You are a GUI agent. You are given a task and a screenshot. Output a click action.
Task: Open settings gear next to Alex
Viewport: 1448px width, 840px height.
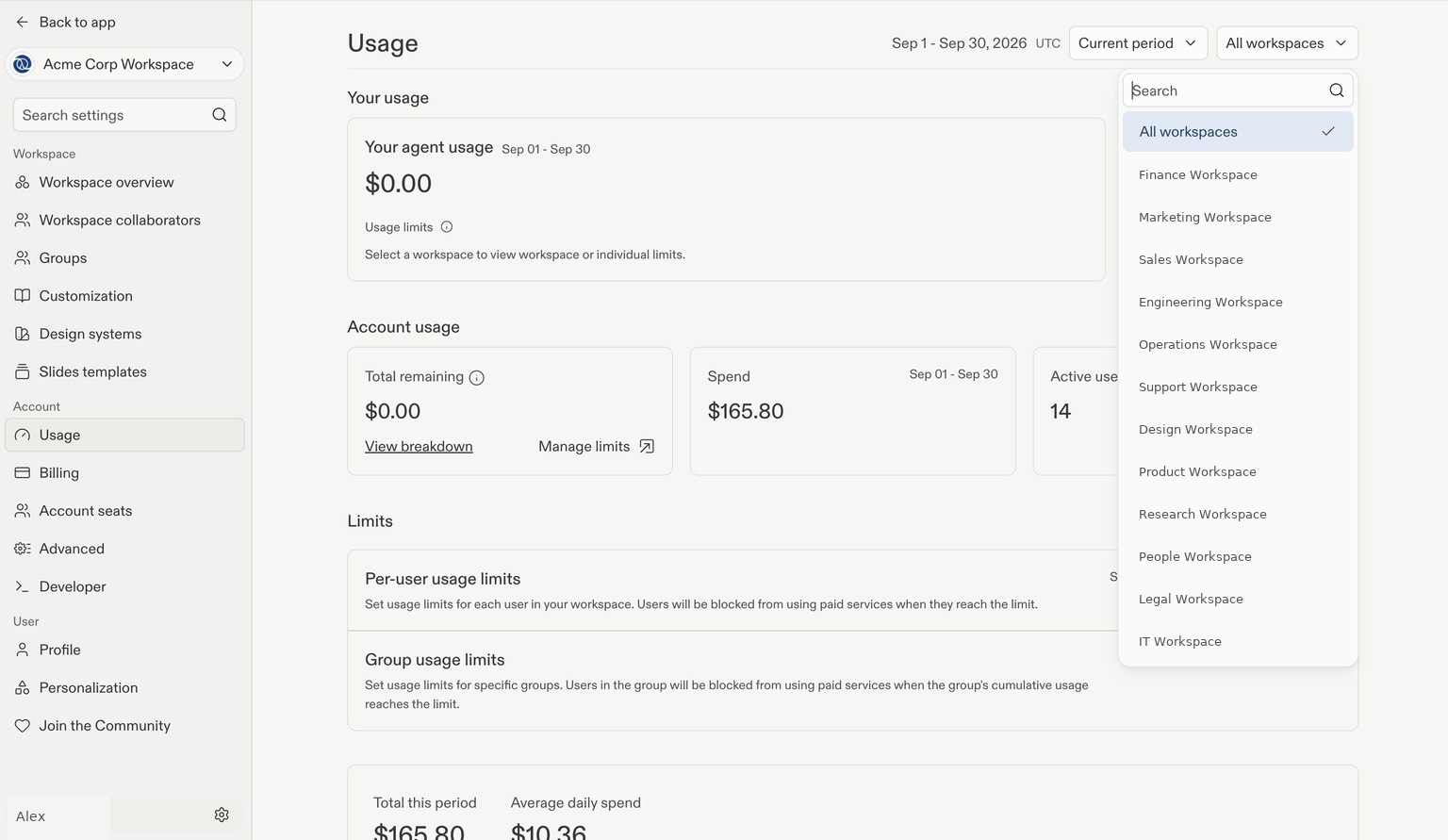pos(222,815)
